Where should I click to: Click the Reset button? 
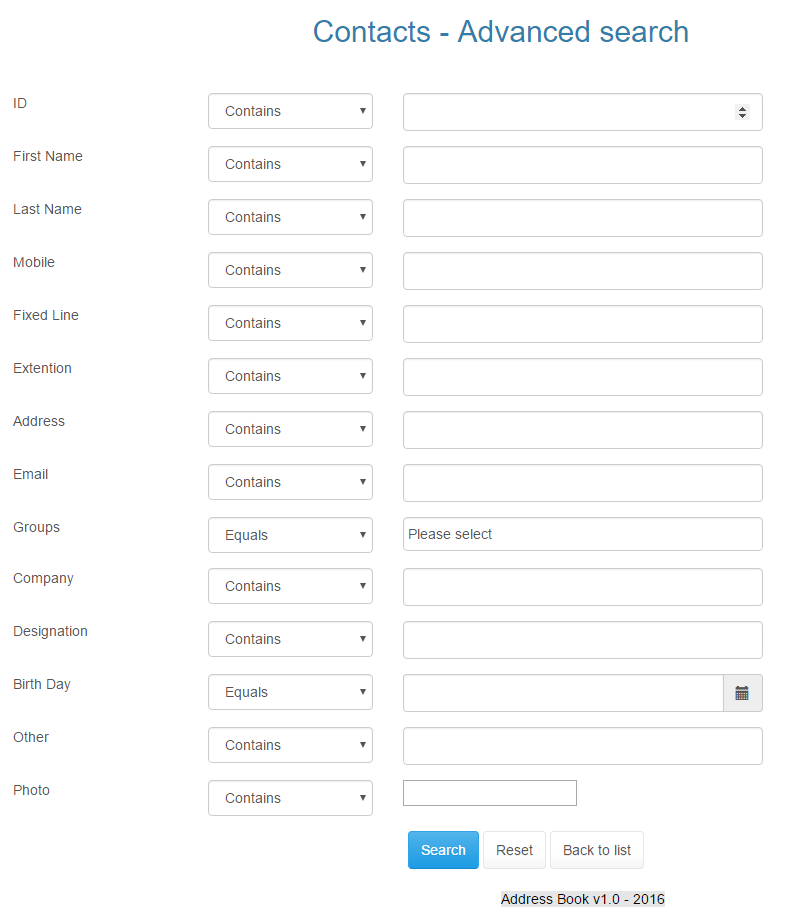pyautogui.click(x=514, y=849)
